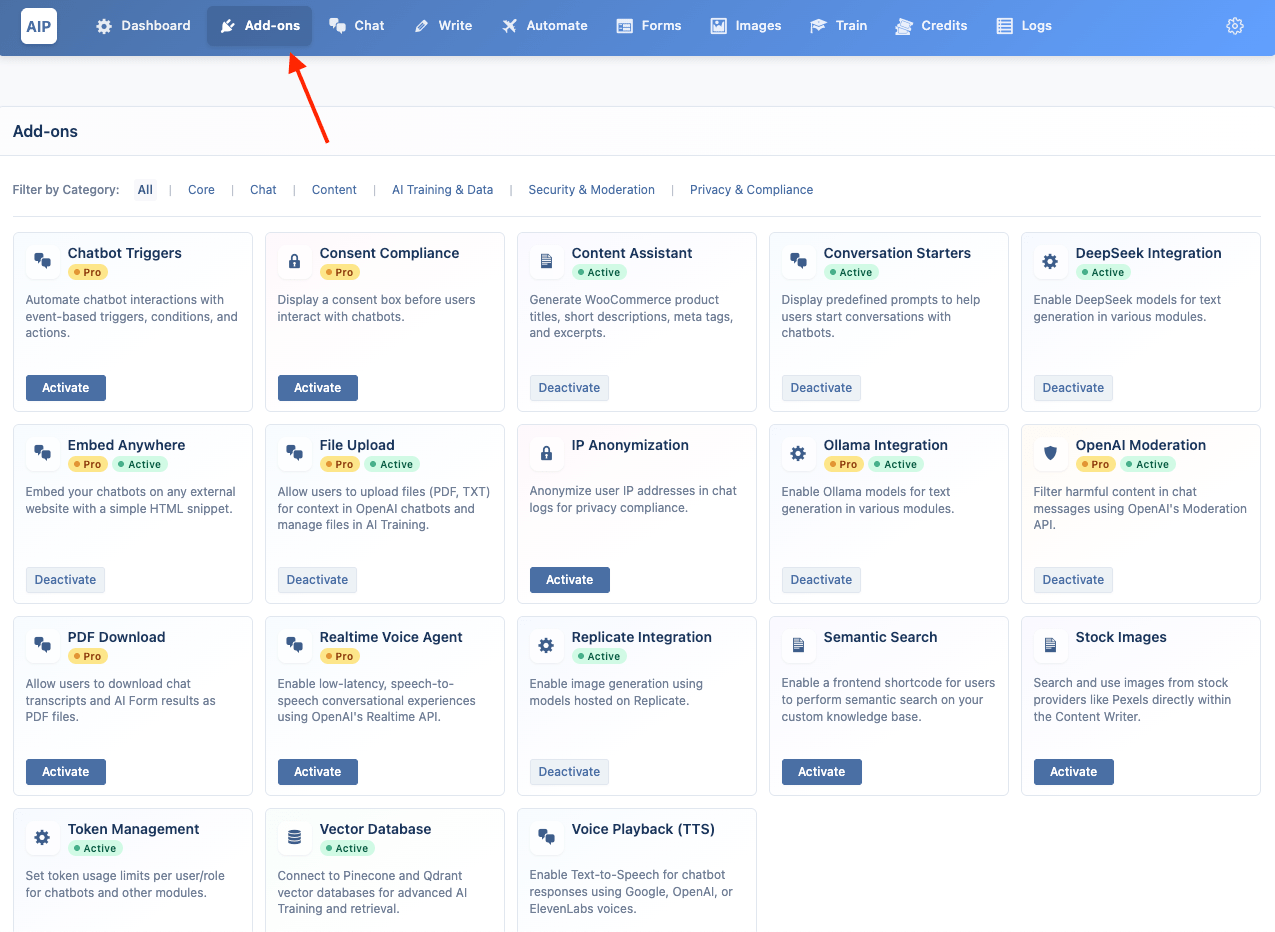This screenshot has height=932, width=1275.
Task: Filter add-ons by Core category
Action: [x=201, y=190]
